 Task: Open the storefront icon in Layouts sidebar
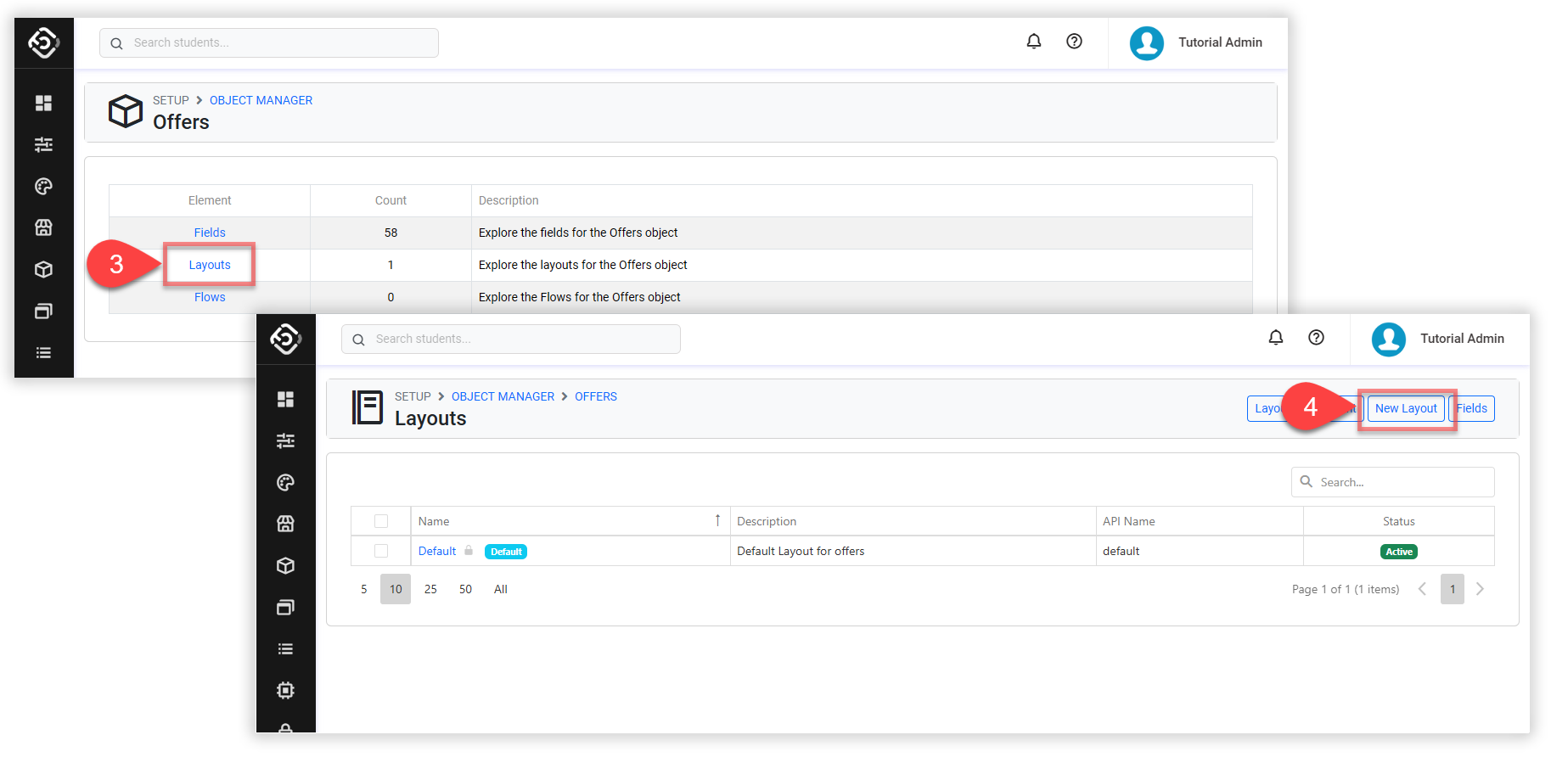[286, 524]
